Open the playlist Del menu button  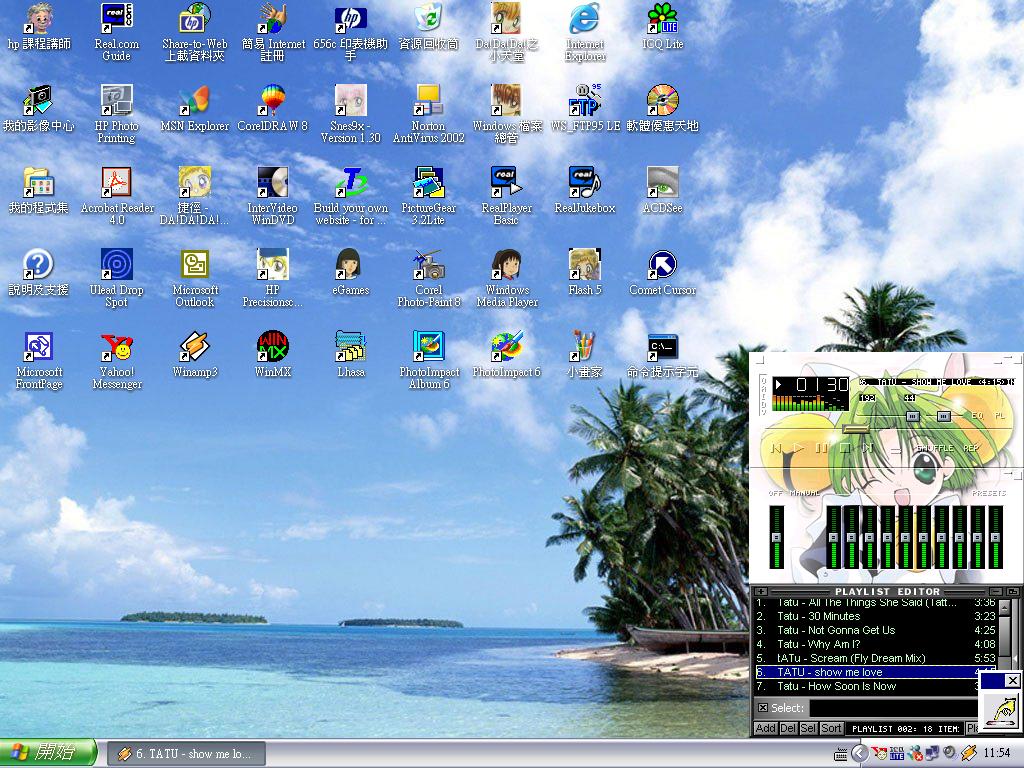coord(788,728)
